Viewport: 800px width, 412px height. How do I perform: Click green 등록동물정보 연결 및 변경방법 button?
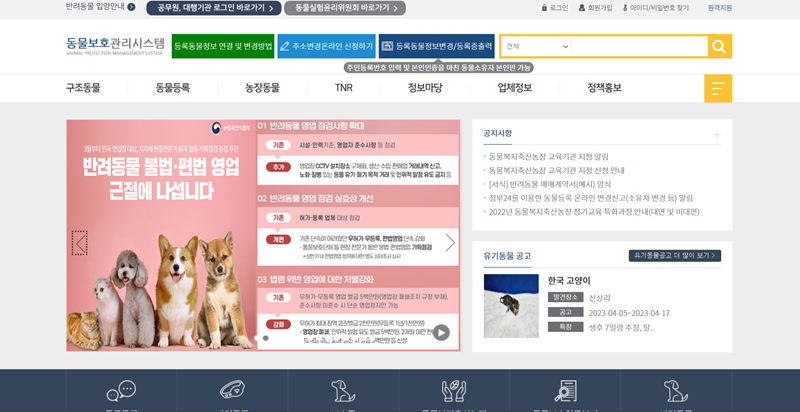[223, 46]
